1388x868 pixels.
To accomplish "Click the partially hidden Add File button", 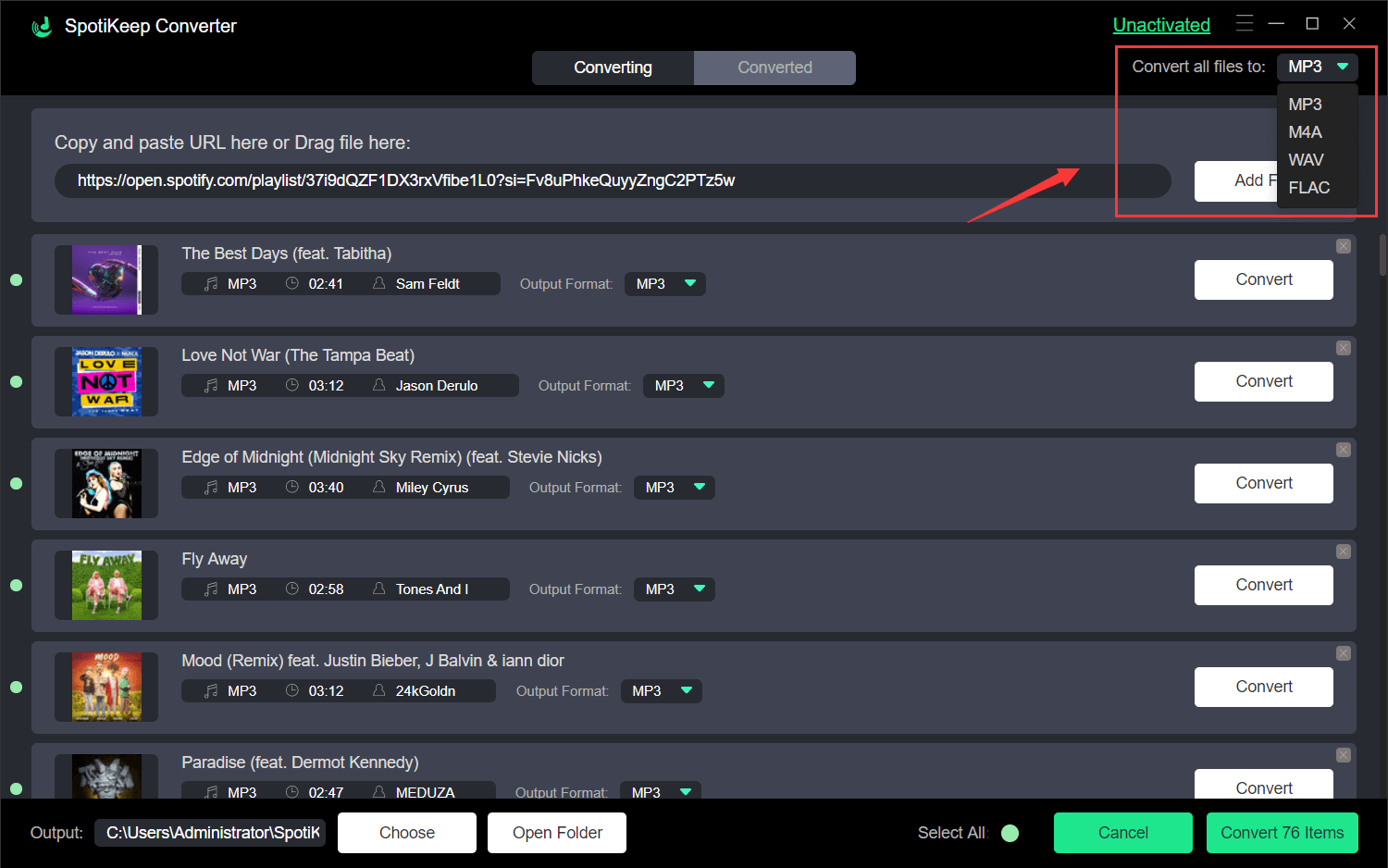I will tap(1236, 181).
